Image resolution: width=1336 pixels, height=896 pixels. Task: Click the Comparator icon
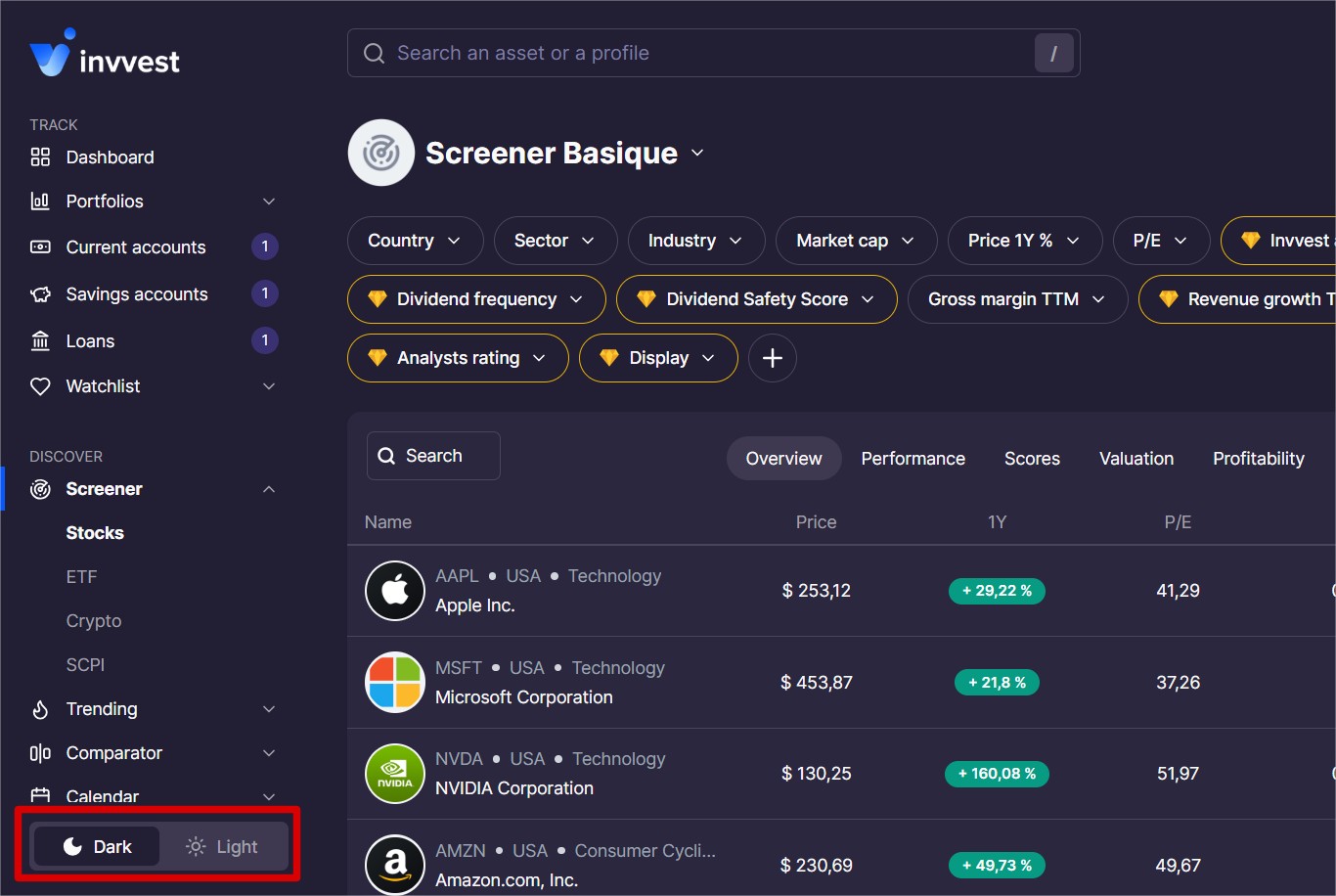(x=40, y=753)
